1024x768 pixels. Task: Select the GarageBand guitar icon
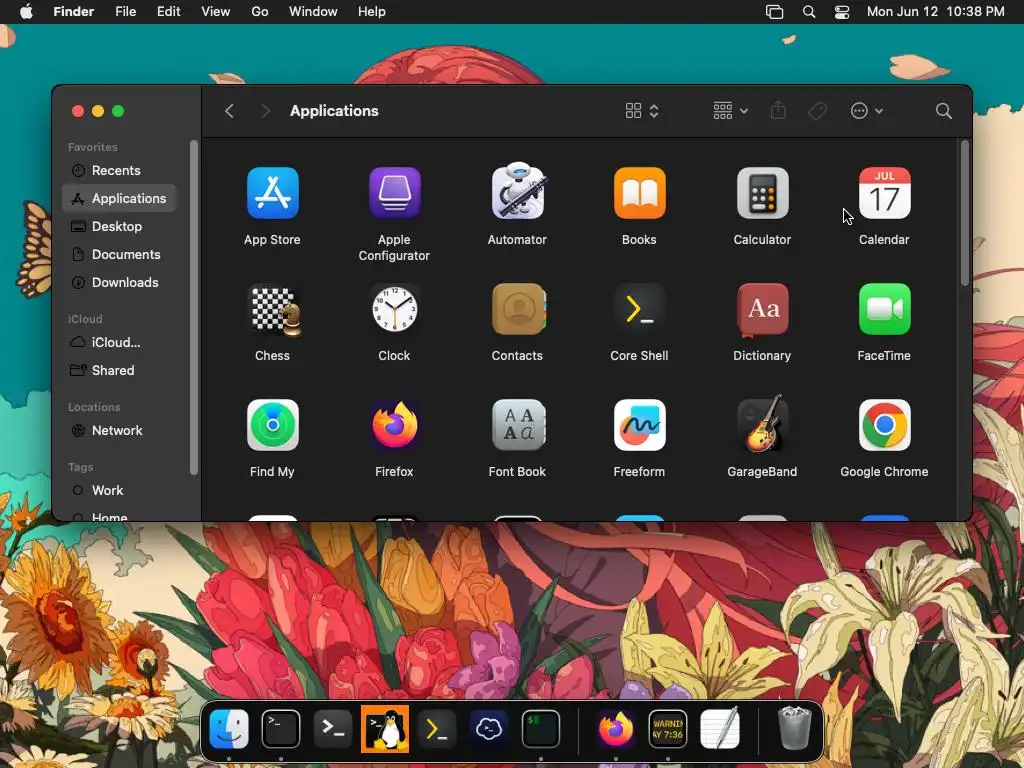tap(762, 423)
